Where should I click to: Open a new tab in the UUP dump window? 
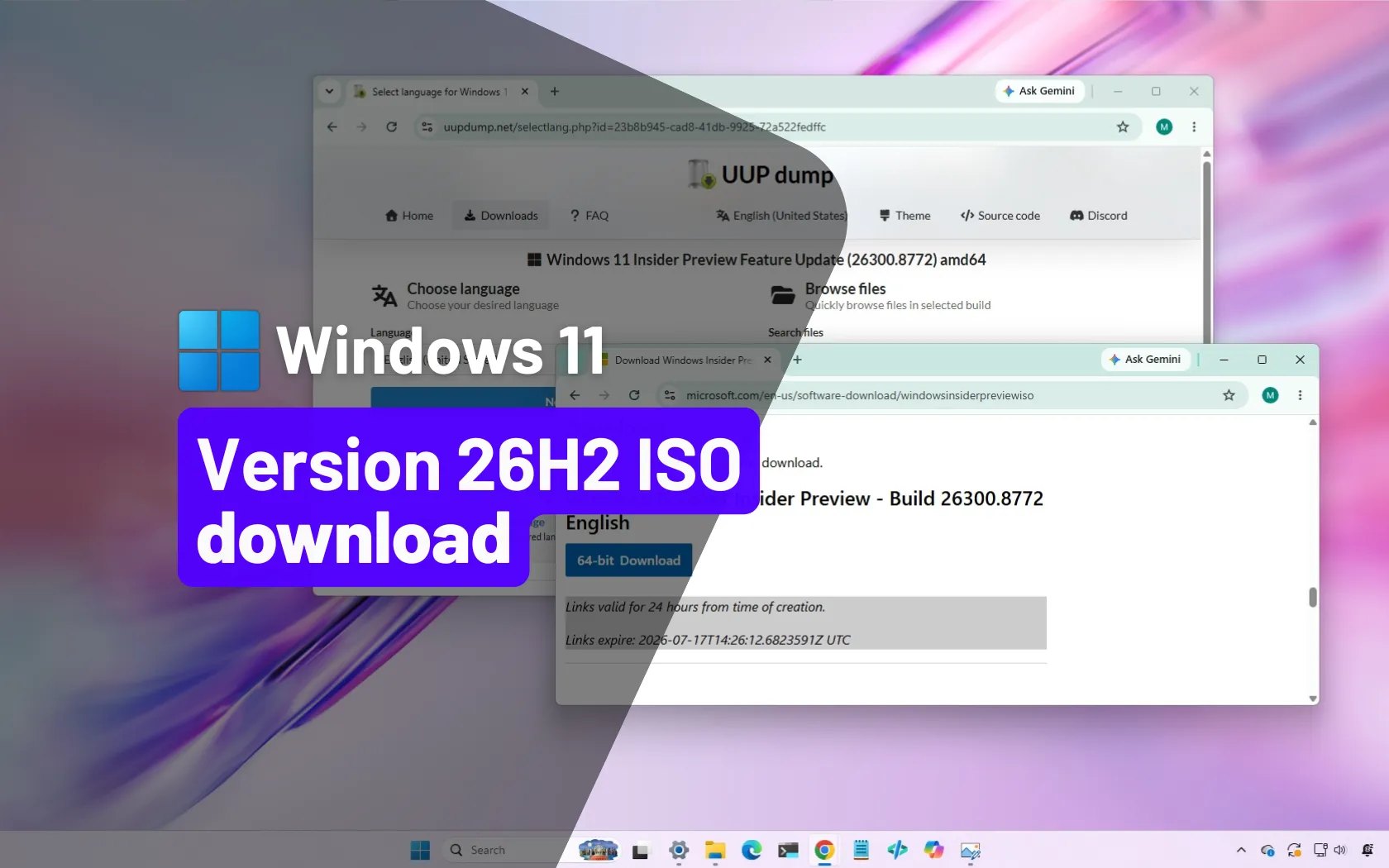tap(555, 91)
